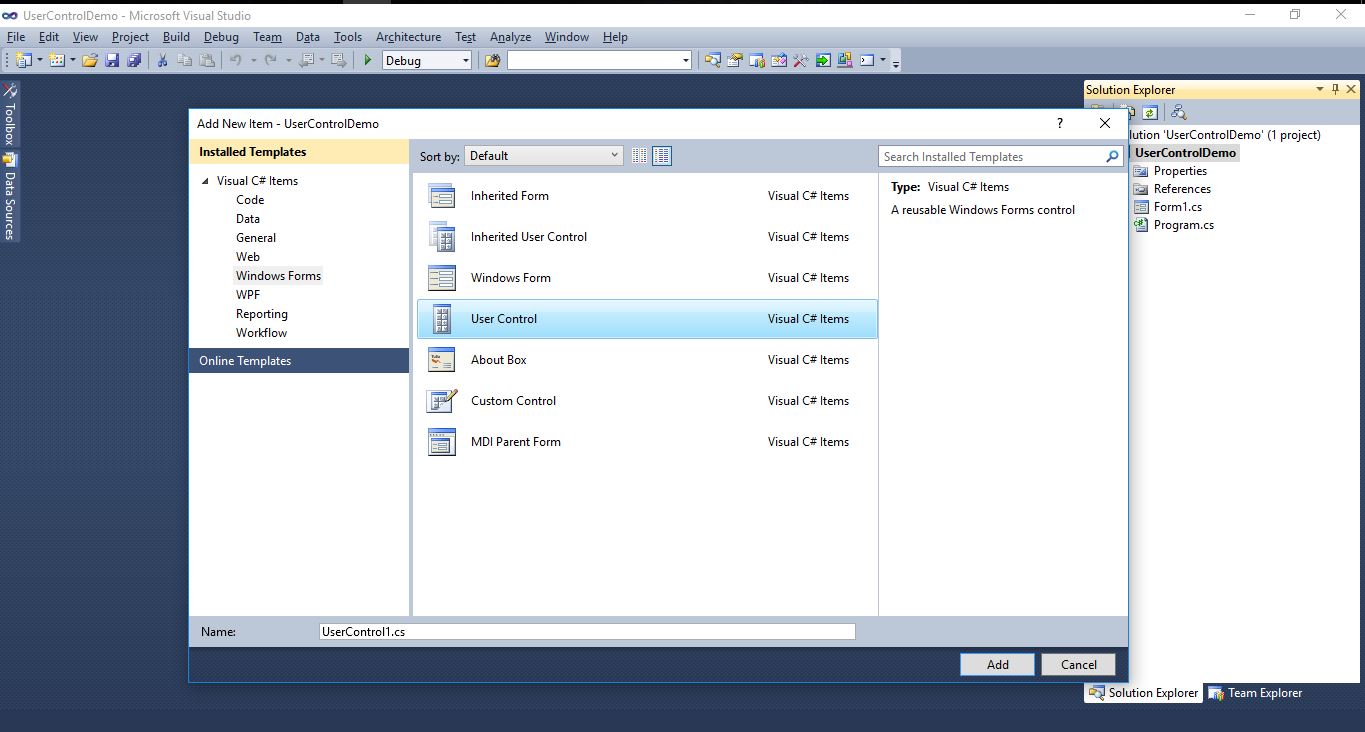Click the Open File toolbar icon
The height and width of the screenshot is (732, 1365).
pyautogui.click(x=90, y=61)
